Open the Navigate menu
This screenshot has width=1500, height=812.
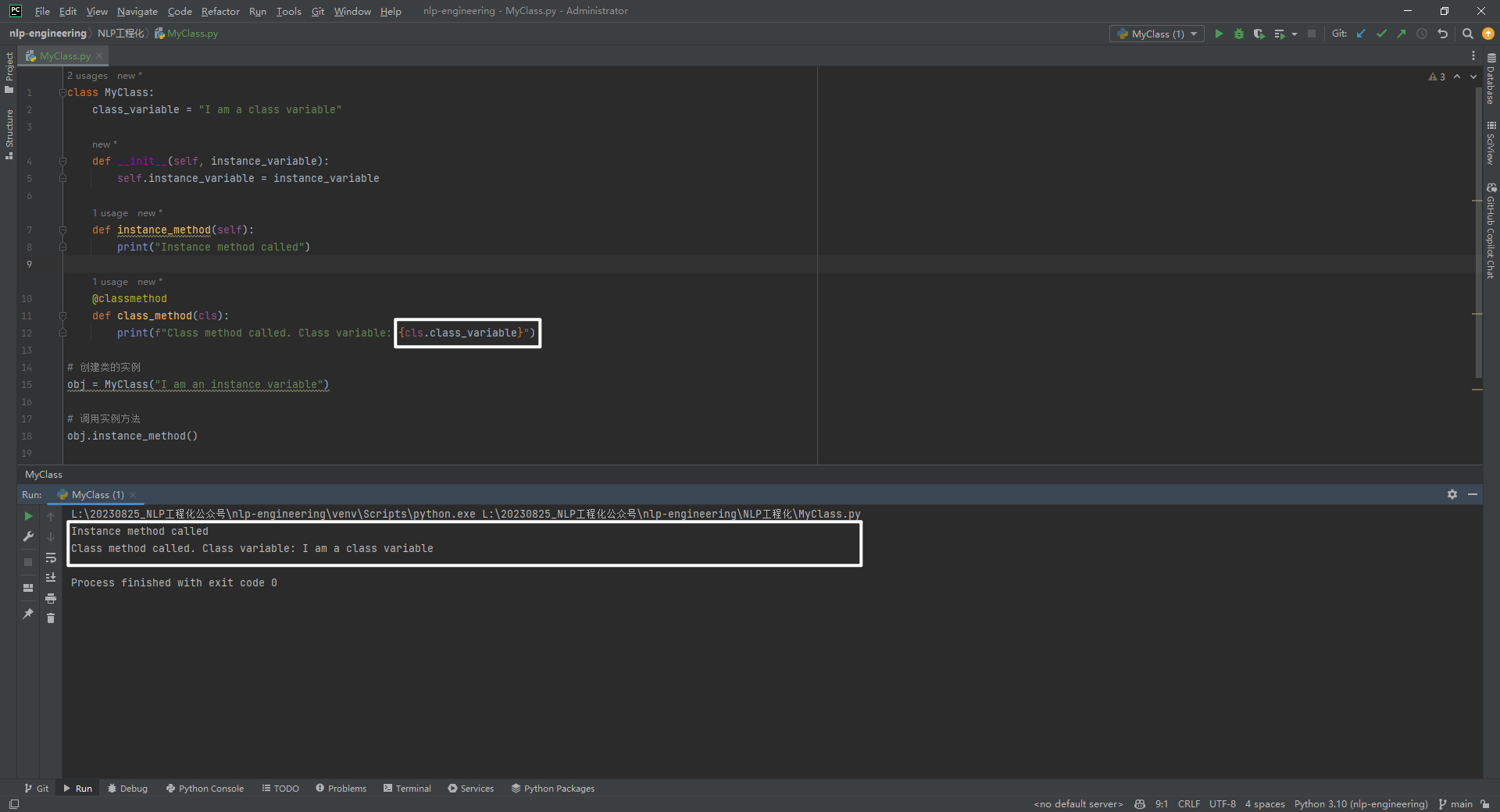click(x=137, y=11)
